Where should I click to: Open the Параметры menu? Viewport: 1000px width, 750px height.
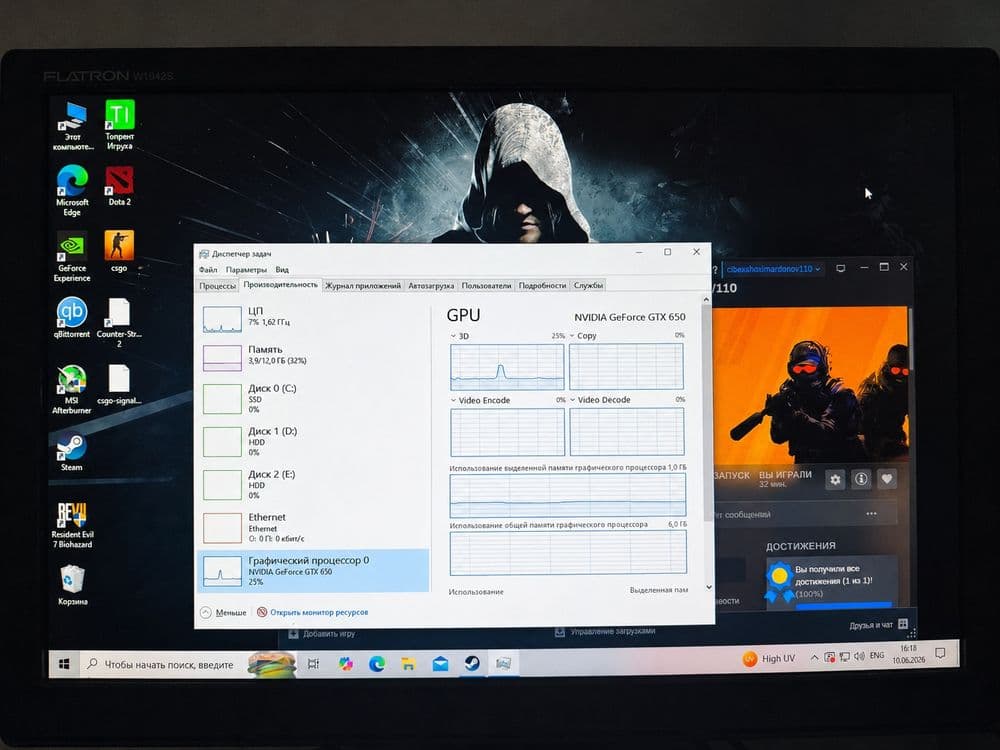(246, 270)
